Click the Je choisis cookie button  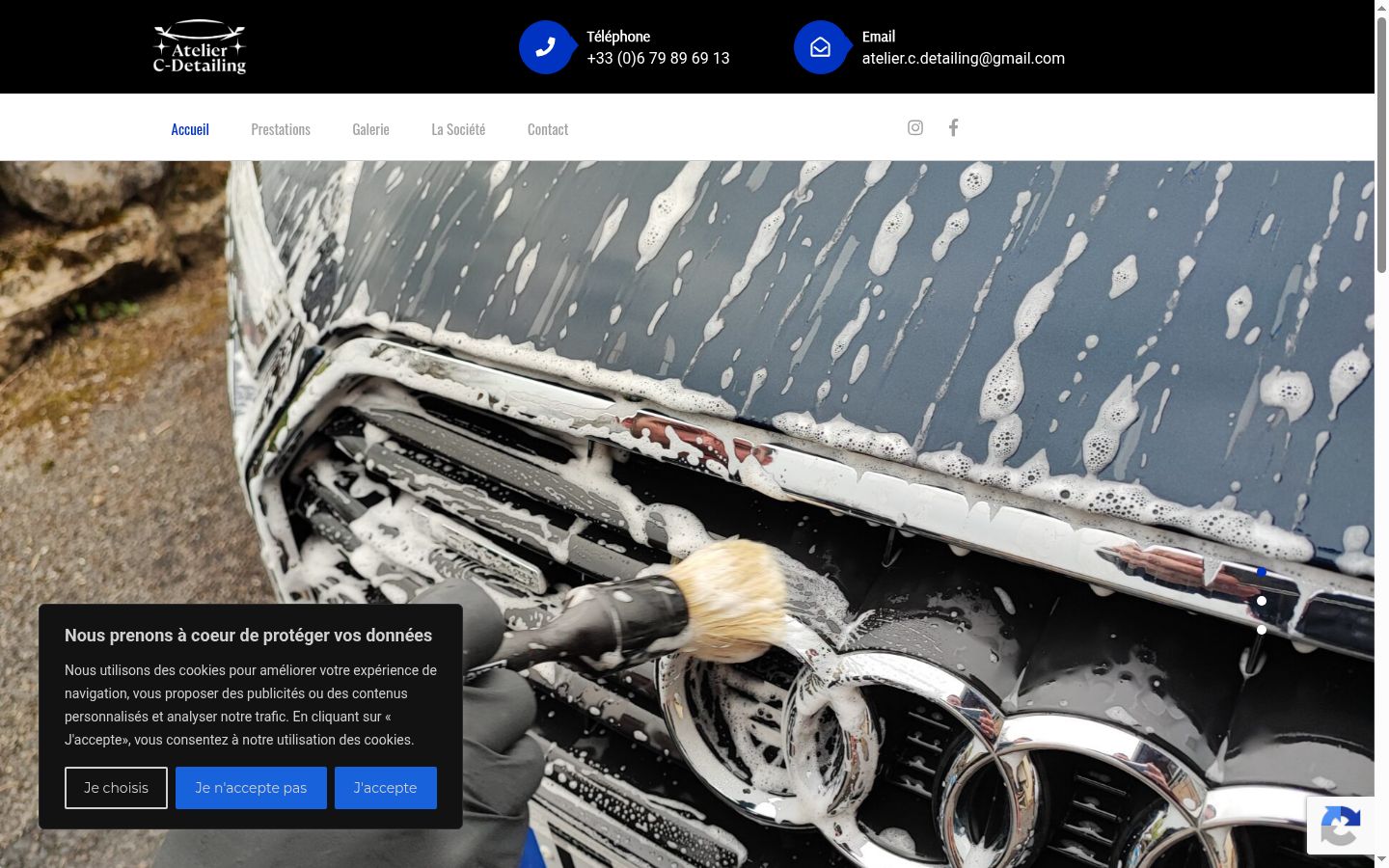tap(116, 788)
